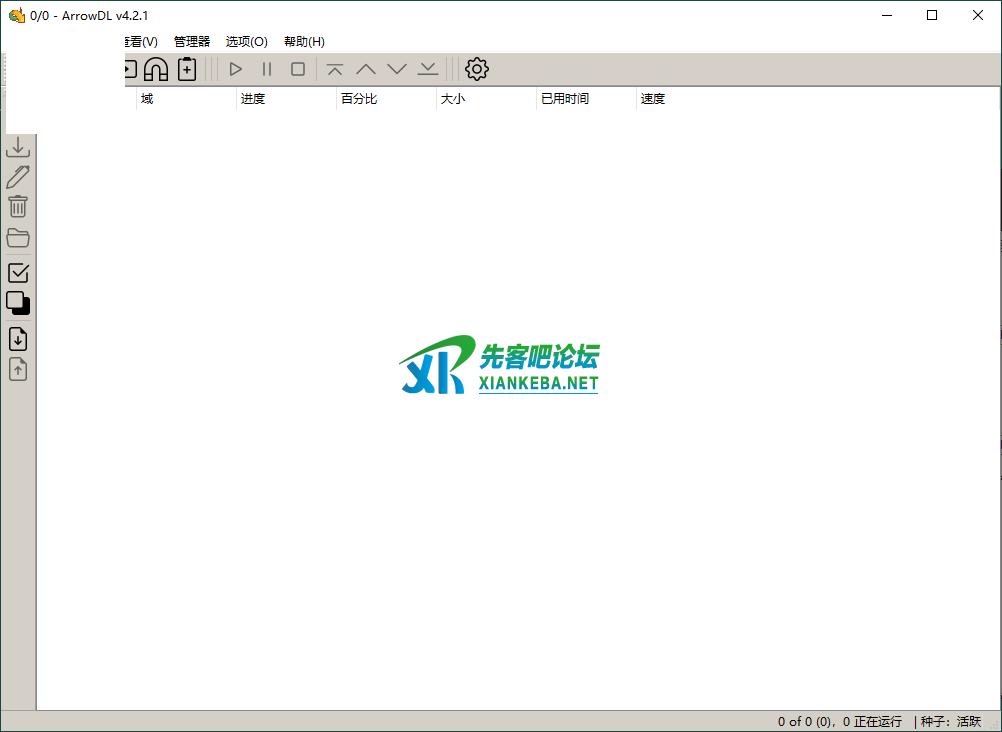Open preferences with the gear icon
This screenshot has height=732, width=1002.
click(477, 69)
